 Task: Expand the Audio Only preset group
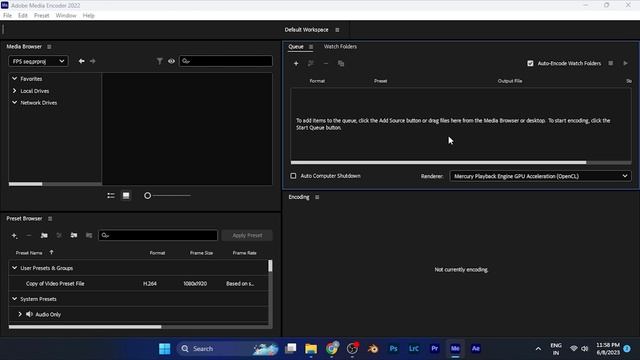point(20,314)
